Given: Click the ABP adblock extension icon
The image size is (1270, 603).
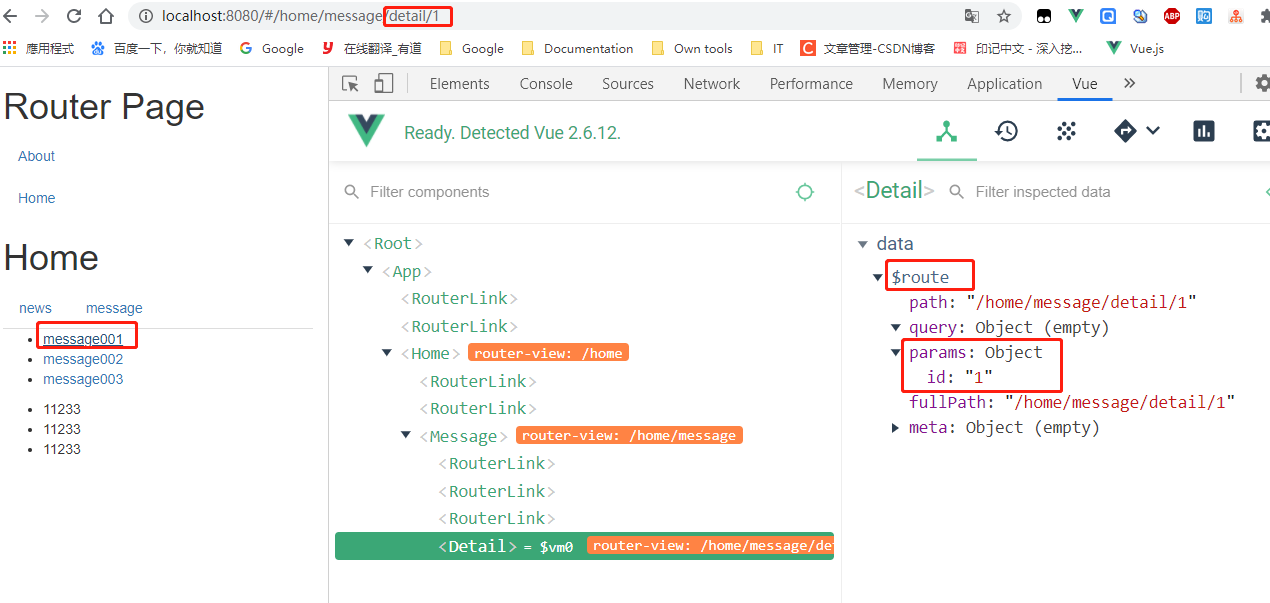Looking at the screenshot, I should coord(1172,16).
